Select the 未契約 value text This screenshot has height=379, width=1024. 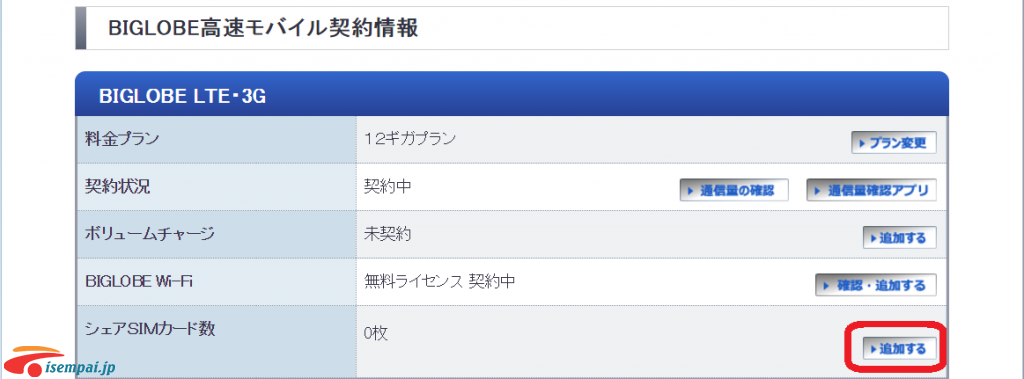click(387, 234)
